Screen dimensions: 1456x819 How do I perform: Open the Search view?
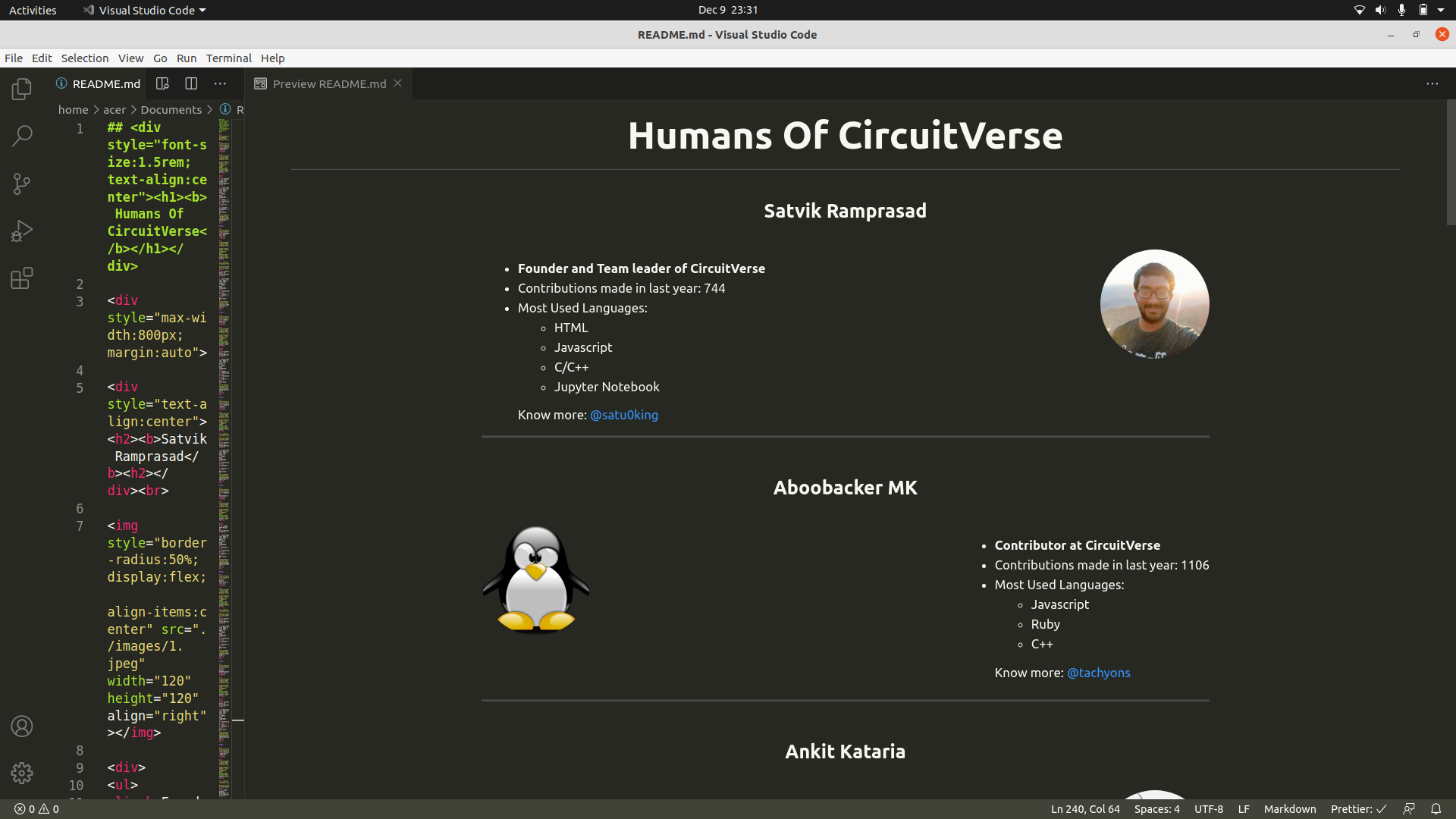21,136
